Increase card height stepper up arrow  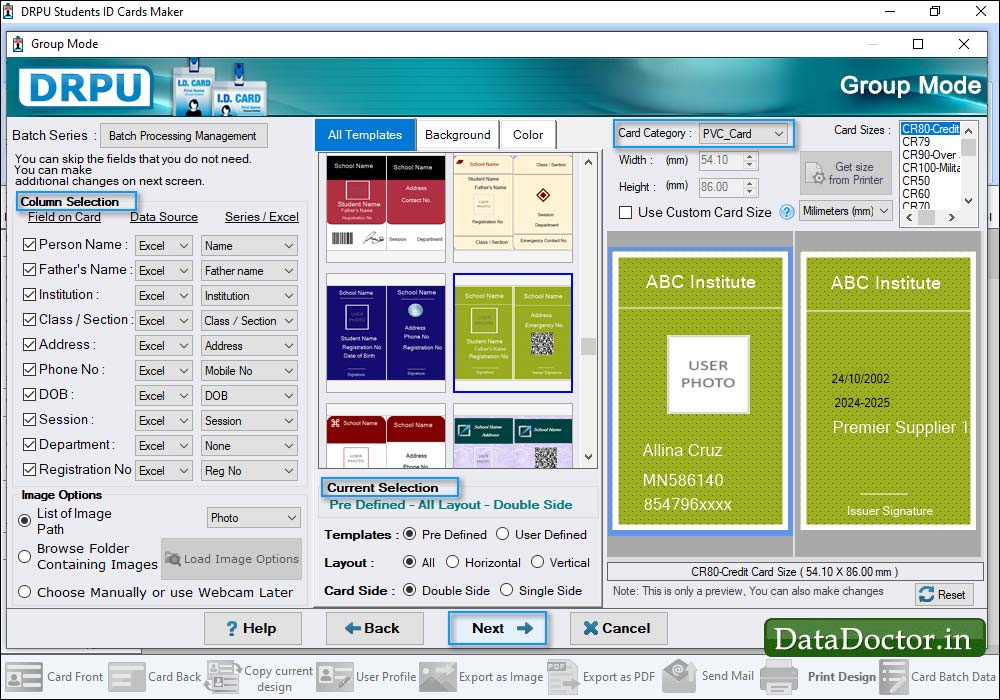point(750,183)
